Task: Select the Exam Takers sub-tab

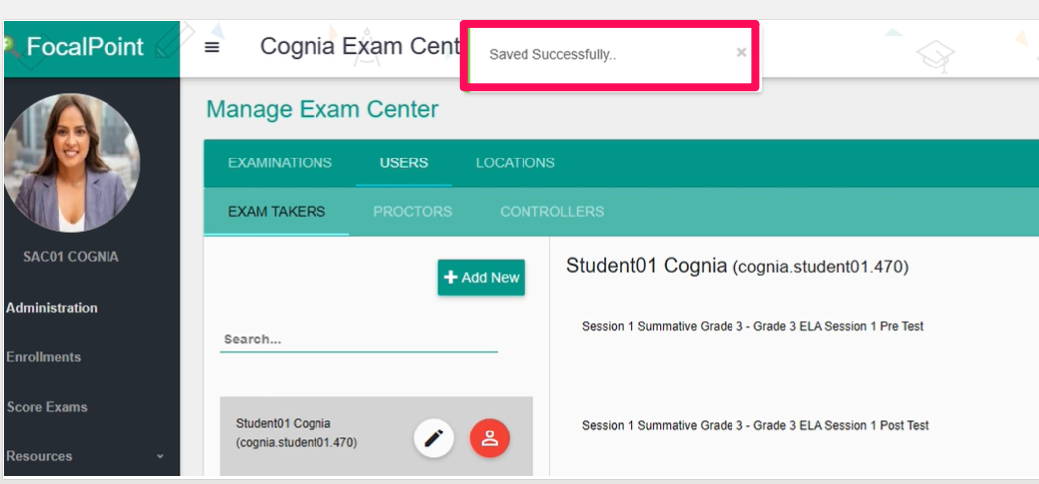Action: (x=276, y=212)
